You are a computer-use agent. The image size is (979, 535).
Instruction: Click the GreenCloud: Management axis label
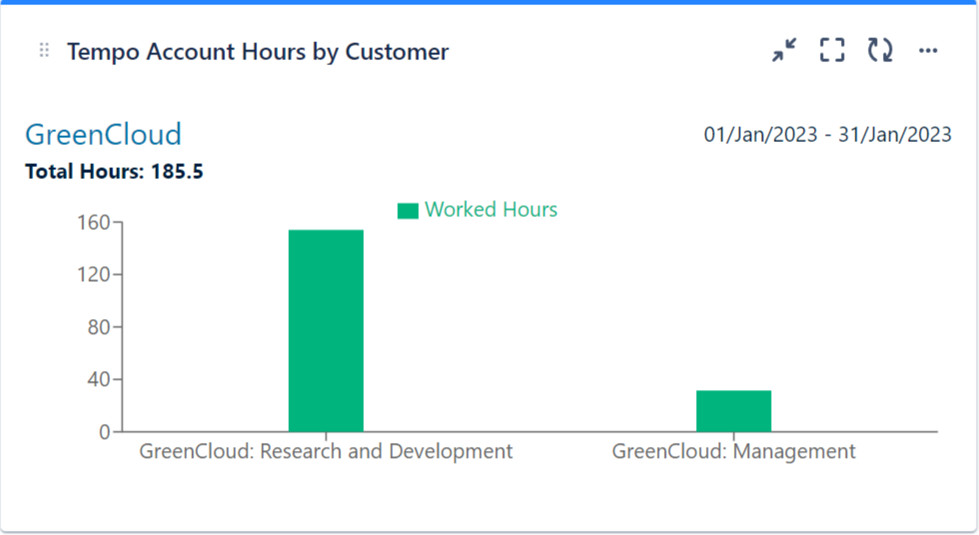pos(733,452)
